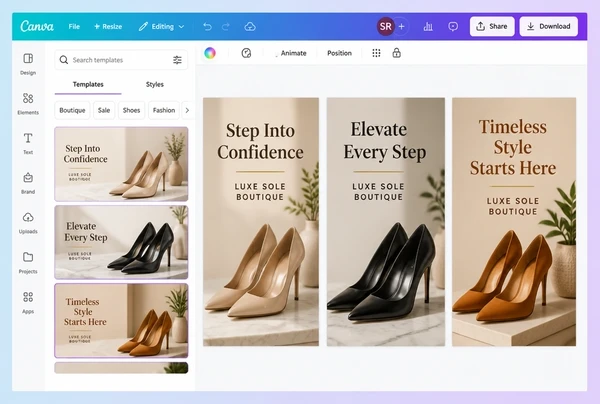Open the Uploads panel in sidebar
This screenshot has height=404, width=600.
[28, 223]
